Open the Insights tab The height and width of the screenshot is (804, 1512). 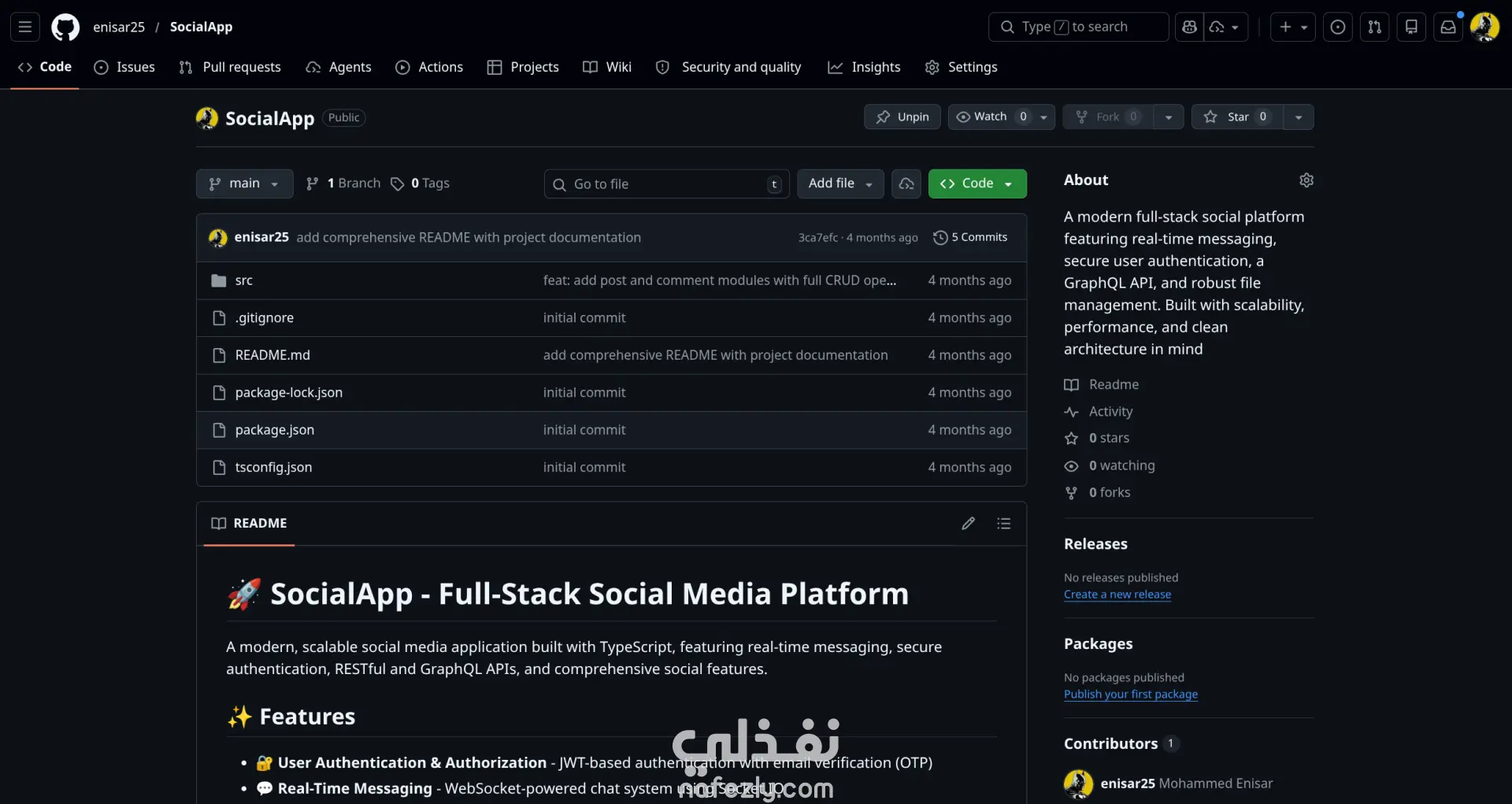tap(864, 67)
